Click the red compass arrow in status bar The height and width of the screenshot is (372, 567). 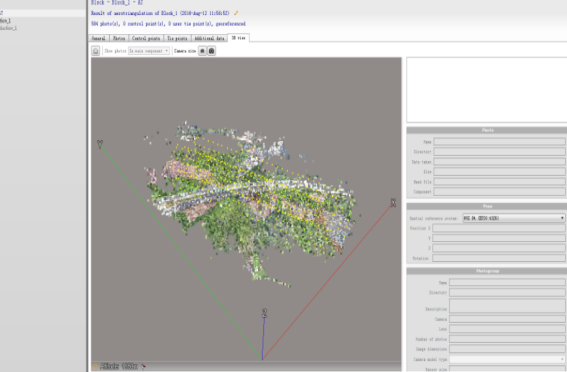pyautogui.click(x=144, y=366)
